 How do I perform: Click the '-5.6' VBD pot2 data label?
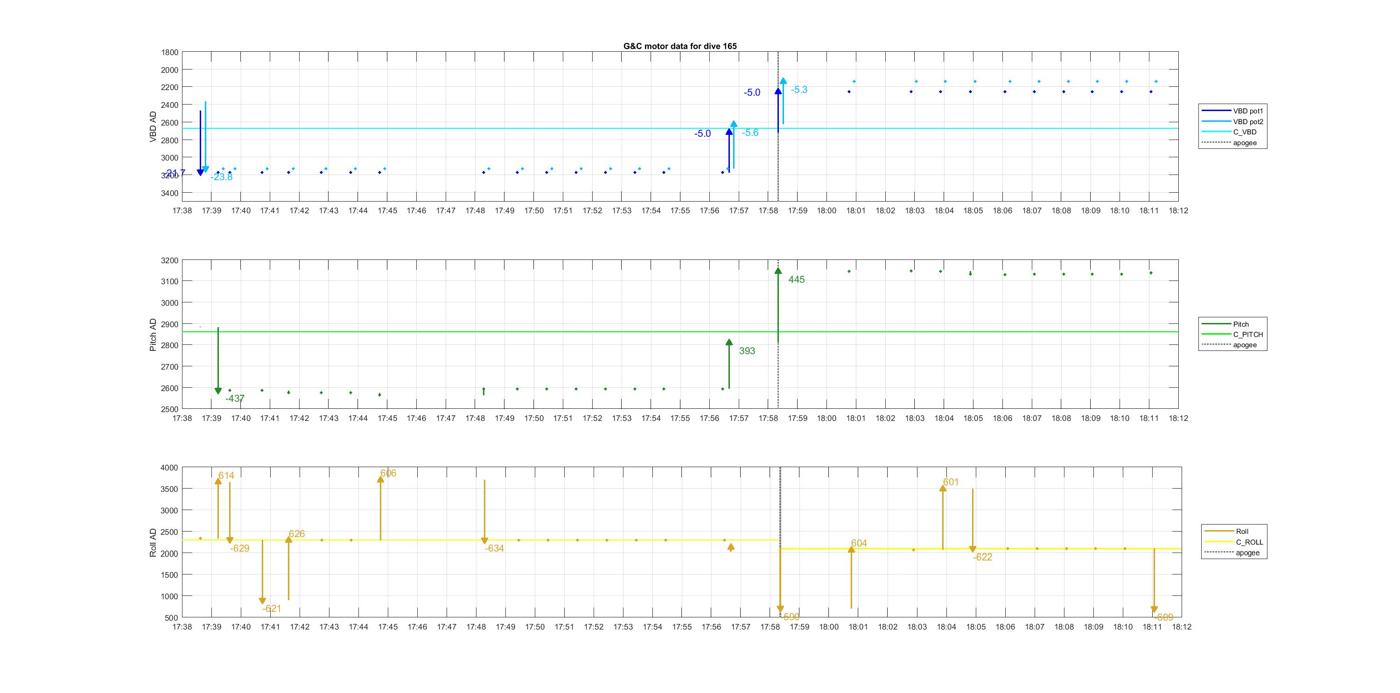750,133
